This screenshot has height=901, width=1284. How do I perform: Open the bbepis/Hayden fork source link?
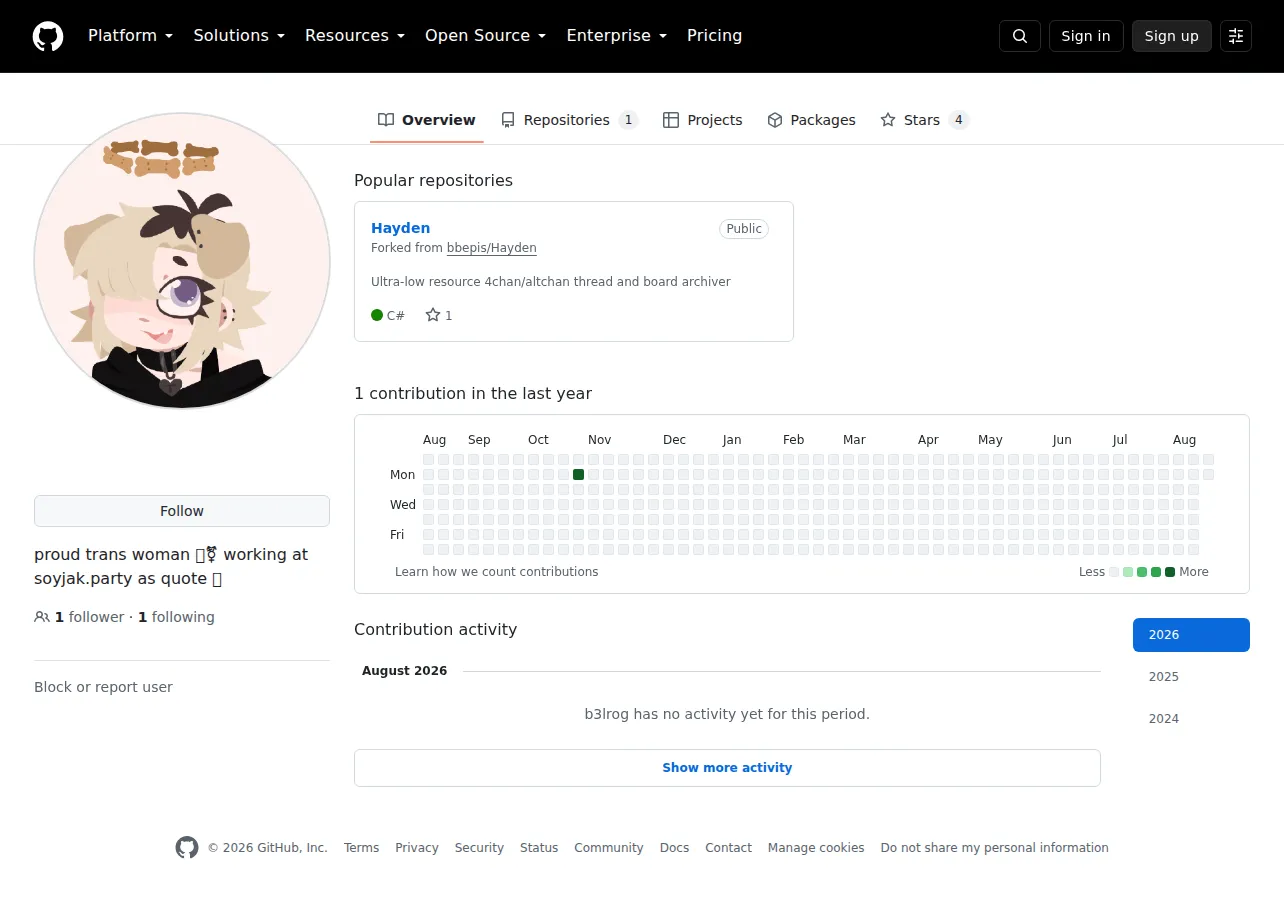pos(492,248)
